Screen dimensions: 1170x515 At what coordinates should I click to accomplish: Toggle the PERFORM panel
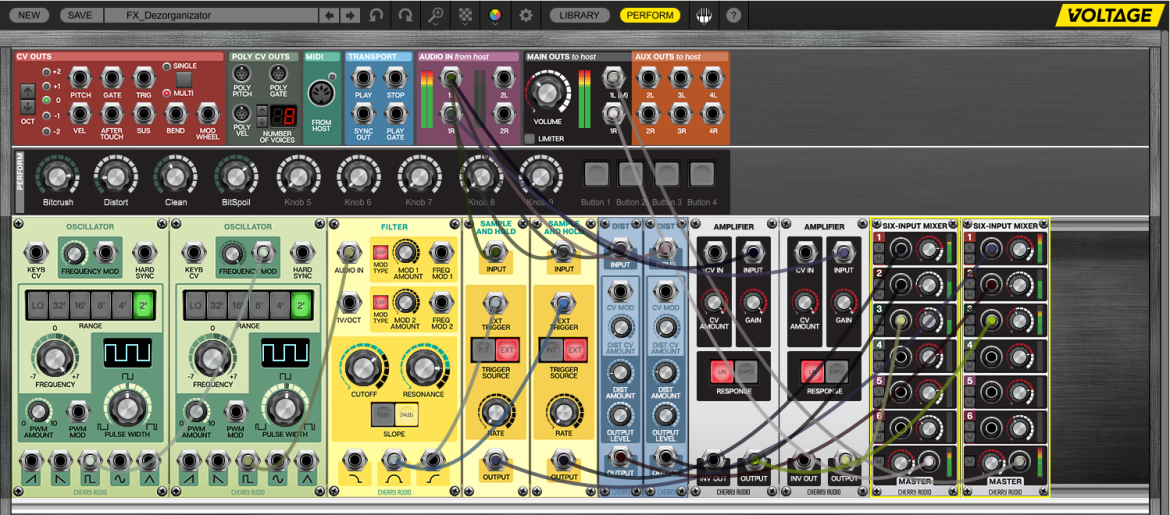point(650,15)
